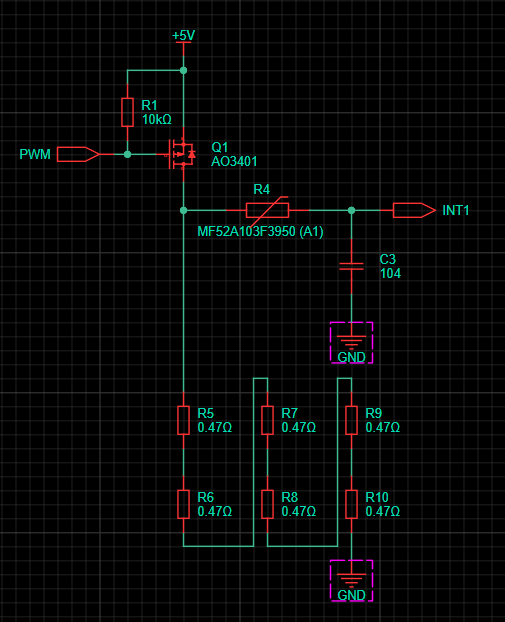Click the +5V power symbol

click(x=184, y=36)
